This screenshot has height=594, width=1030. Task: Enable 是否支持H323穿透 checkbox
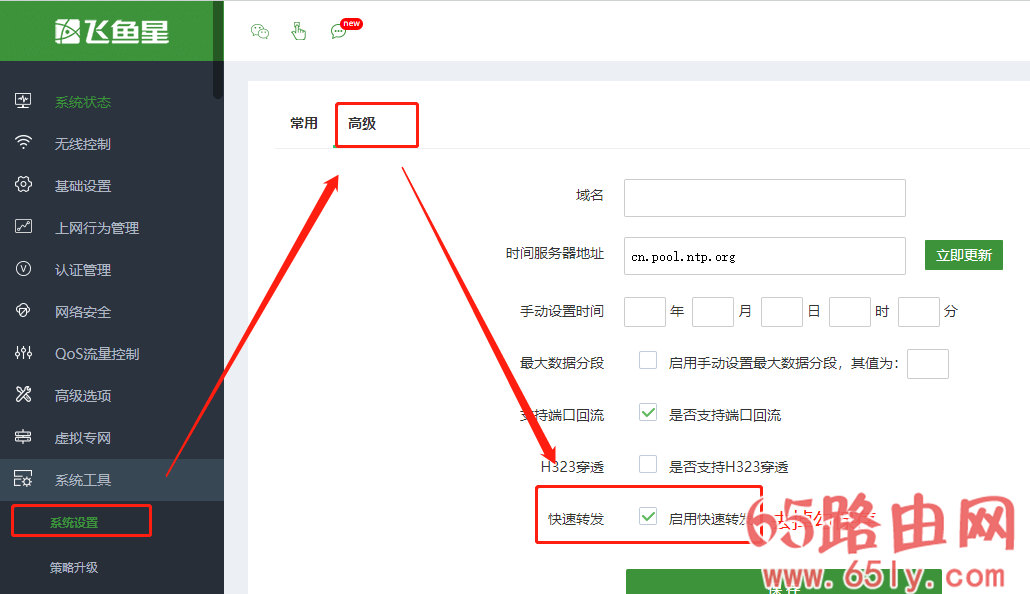pos(648,464)
